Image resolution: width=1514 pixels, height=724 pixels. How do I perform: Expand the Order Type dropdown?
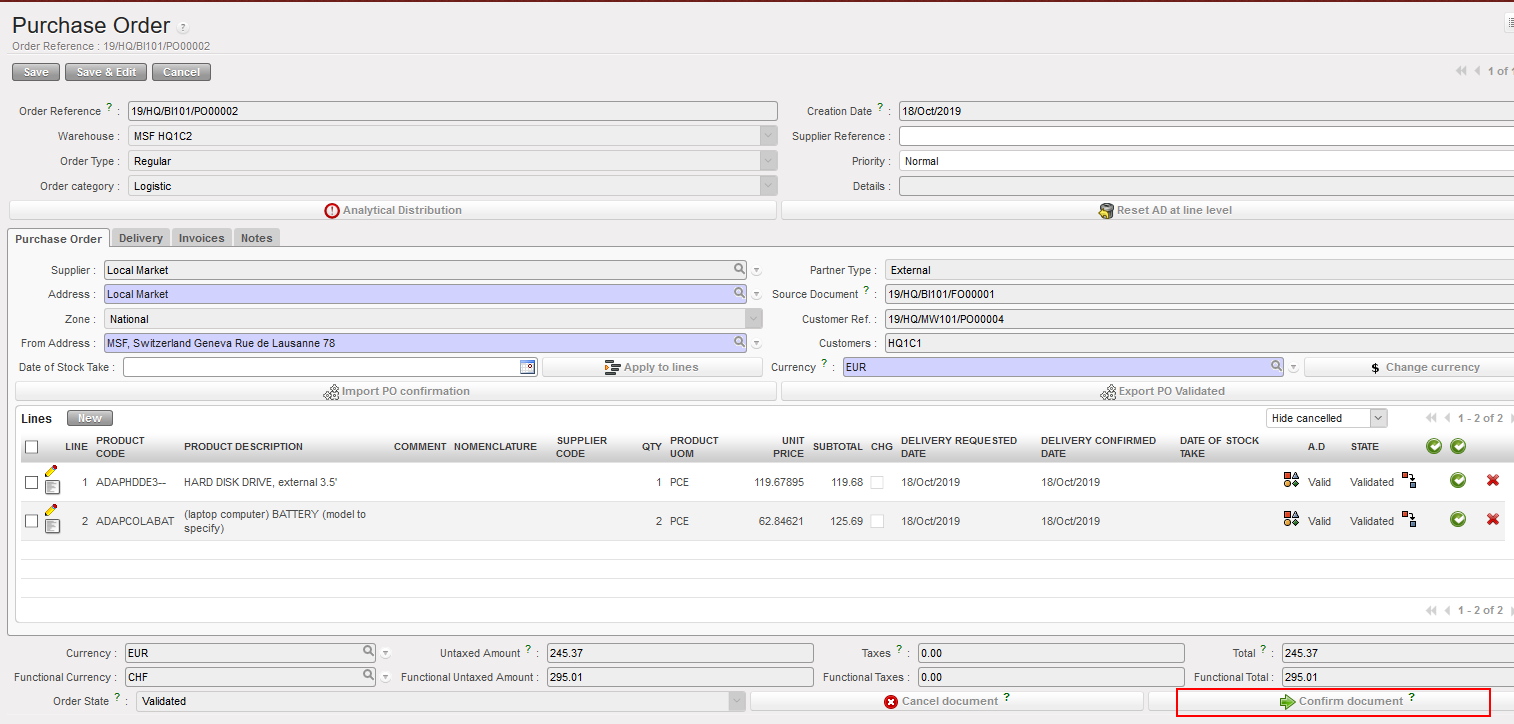pos(768,161)
